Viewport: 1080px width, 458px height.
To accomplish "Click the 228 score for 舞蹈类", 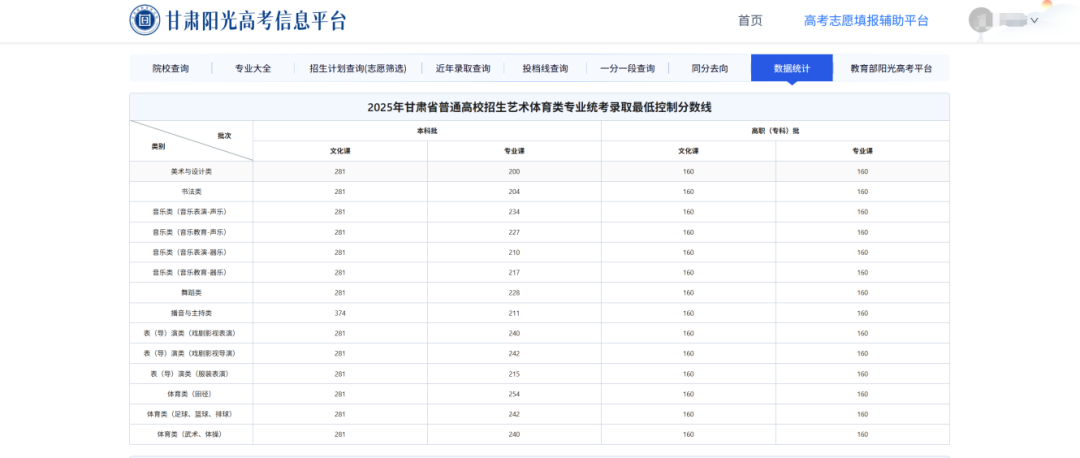I will pyautogui.click(x=514, y=293).
